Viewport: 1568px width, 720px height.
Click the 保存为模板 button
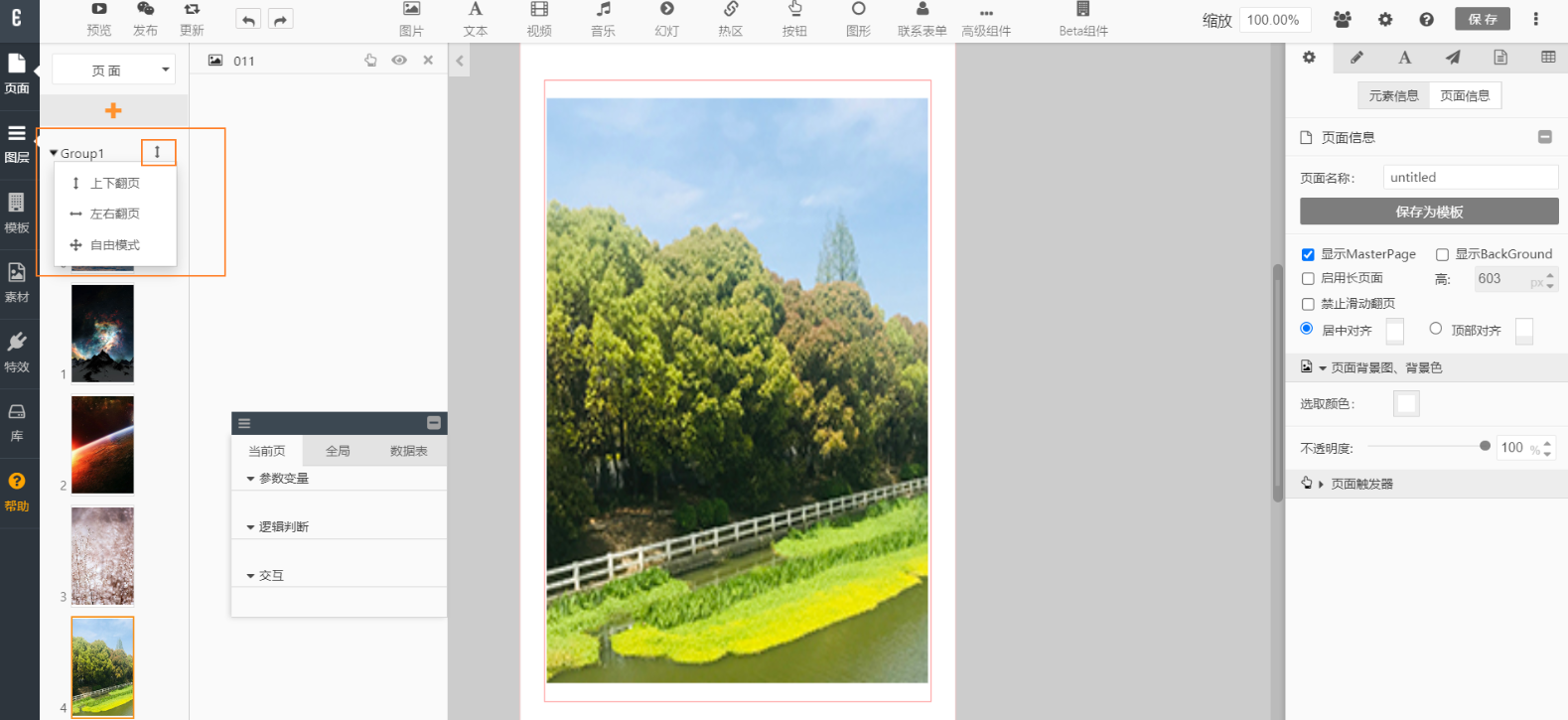coord(1428,212)
